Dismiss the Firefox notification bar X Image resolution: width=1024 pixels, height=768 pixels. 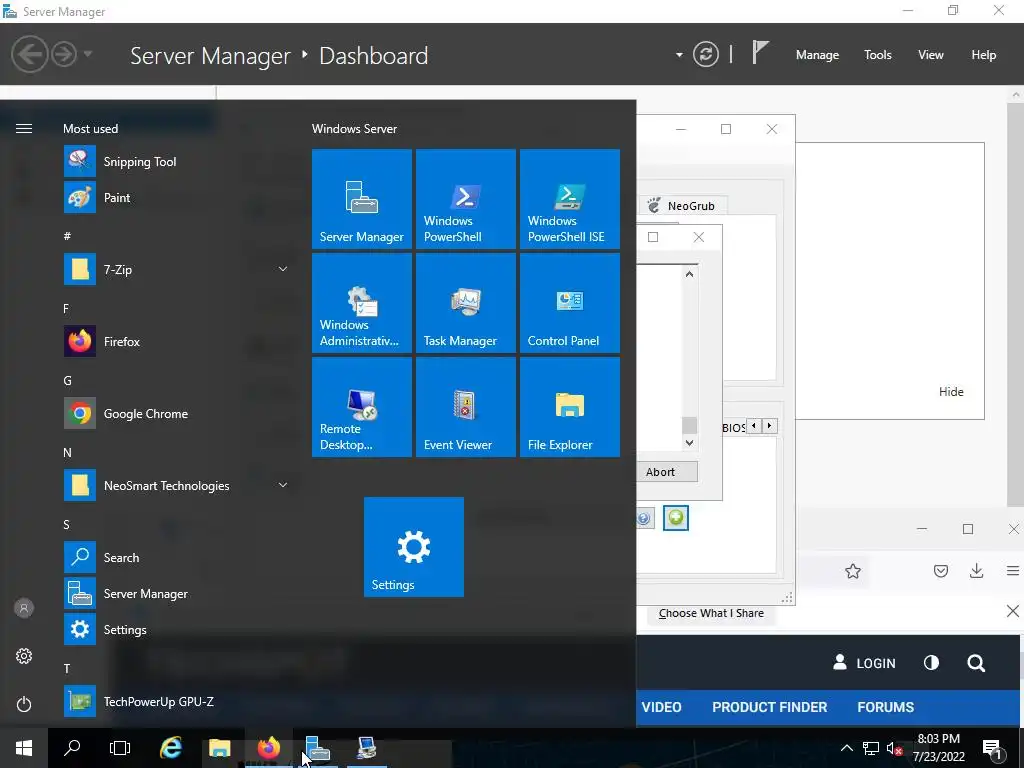pyautogui.click(x=1012, y=611)
